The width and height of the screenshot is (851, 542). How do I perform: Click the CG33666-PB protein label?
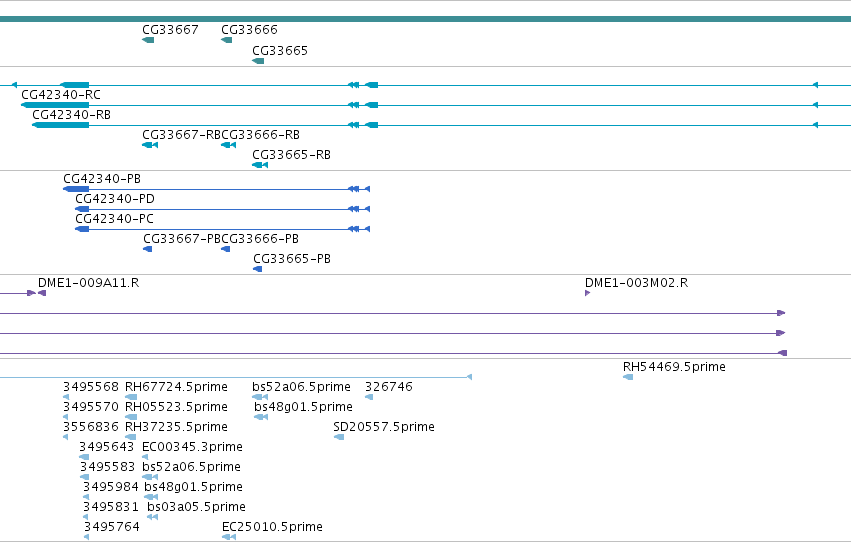(x=260, y=239)
